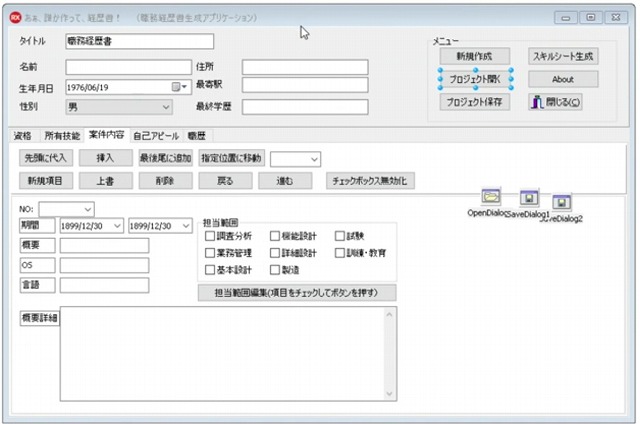
Task: Switch to the 資格 tab
Action: tap(22, 136)
